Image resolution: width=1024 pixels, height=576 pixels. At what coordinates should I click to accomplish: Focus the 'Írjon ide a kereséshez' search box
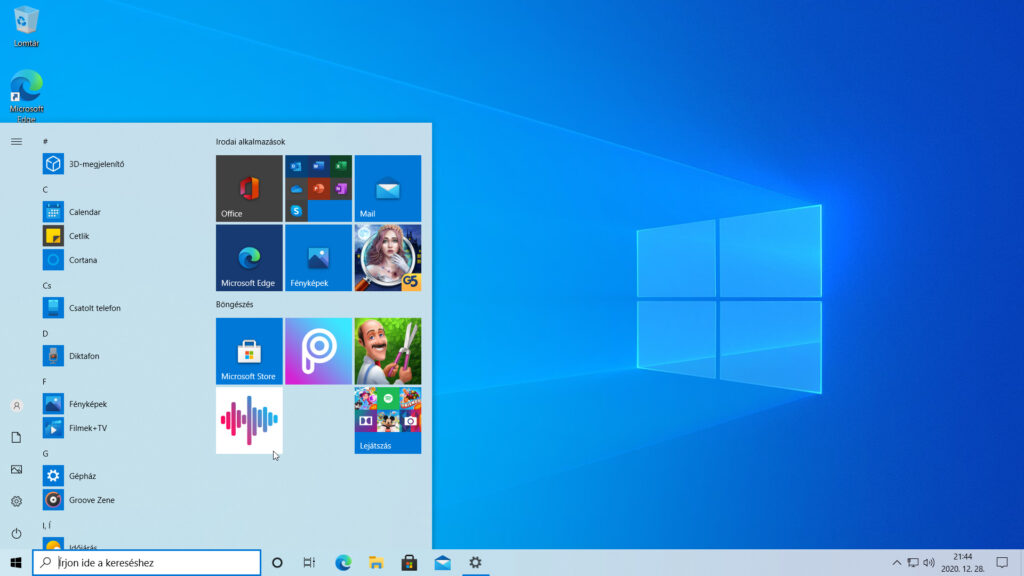tap(146, 562)
